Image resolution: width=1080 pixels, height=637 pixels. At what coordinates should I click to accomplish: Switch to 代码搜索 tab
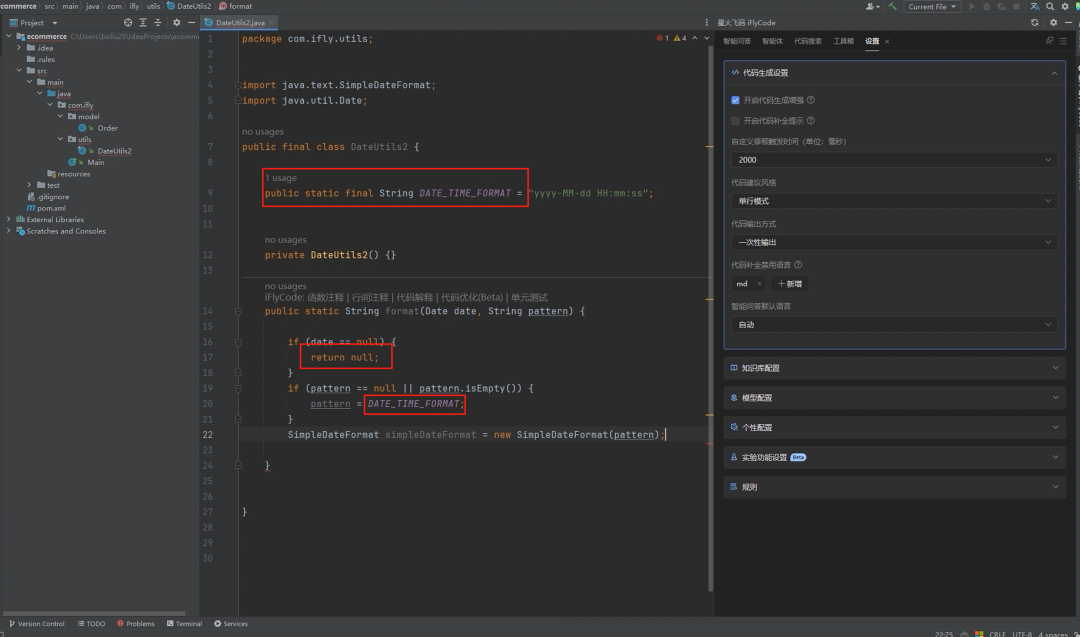point(807,41)
